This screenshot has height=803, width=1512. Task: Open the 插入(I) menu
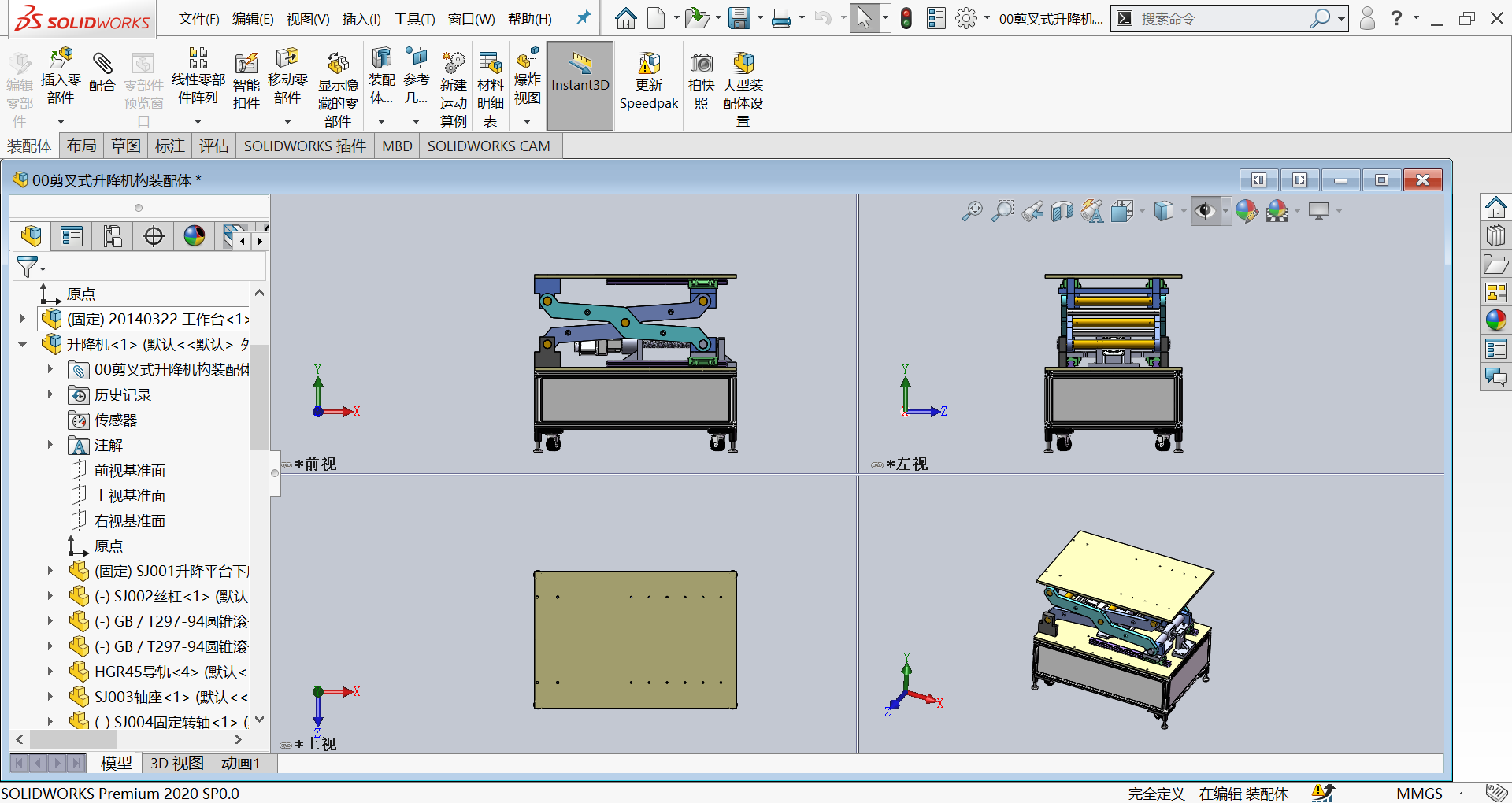pyautogui.click(x=361, y=19)
